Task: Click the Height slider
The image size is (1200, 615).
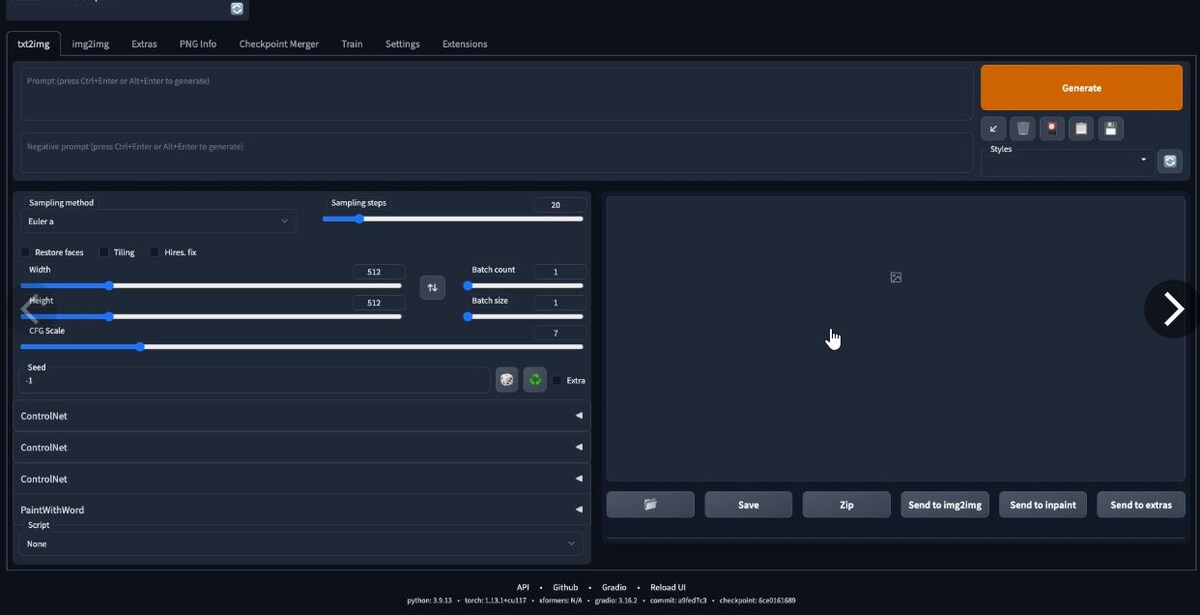Action: 211,316
